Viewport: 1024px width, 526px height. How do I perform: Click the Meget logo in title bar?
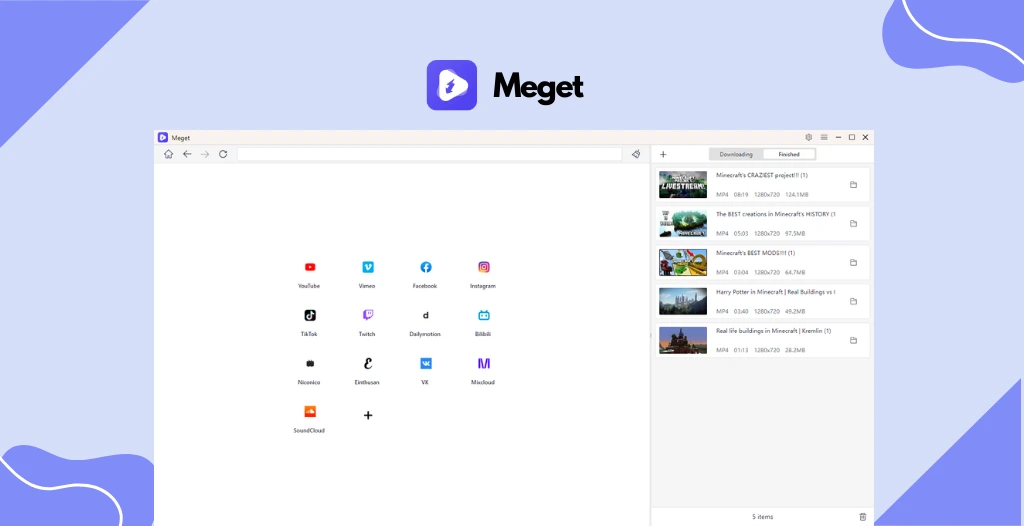coord(163,137)
